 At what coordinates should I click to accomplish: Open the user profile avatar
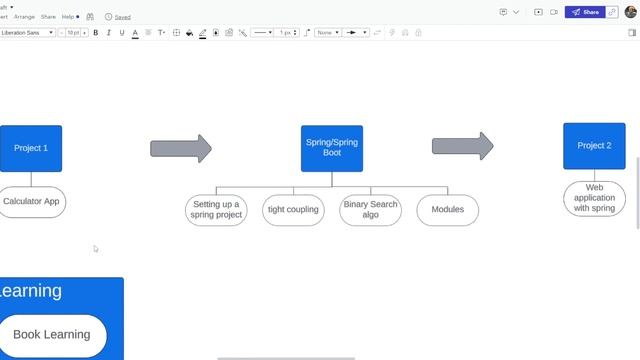click(631, 12)
